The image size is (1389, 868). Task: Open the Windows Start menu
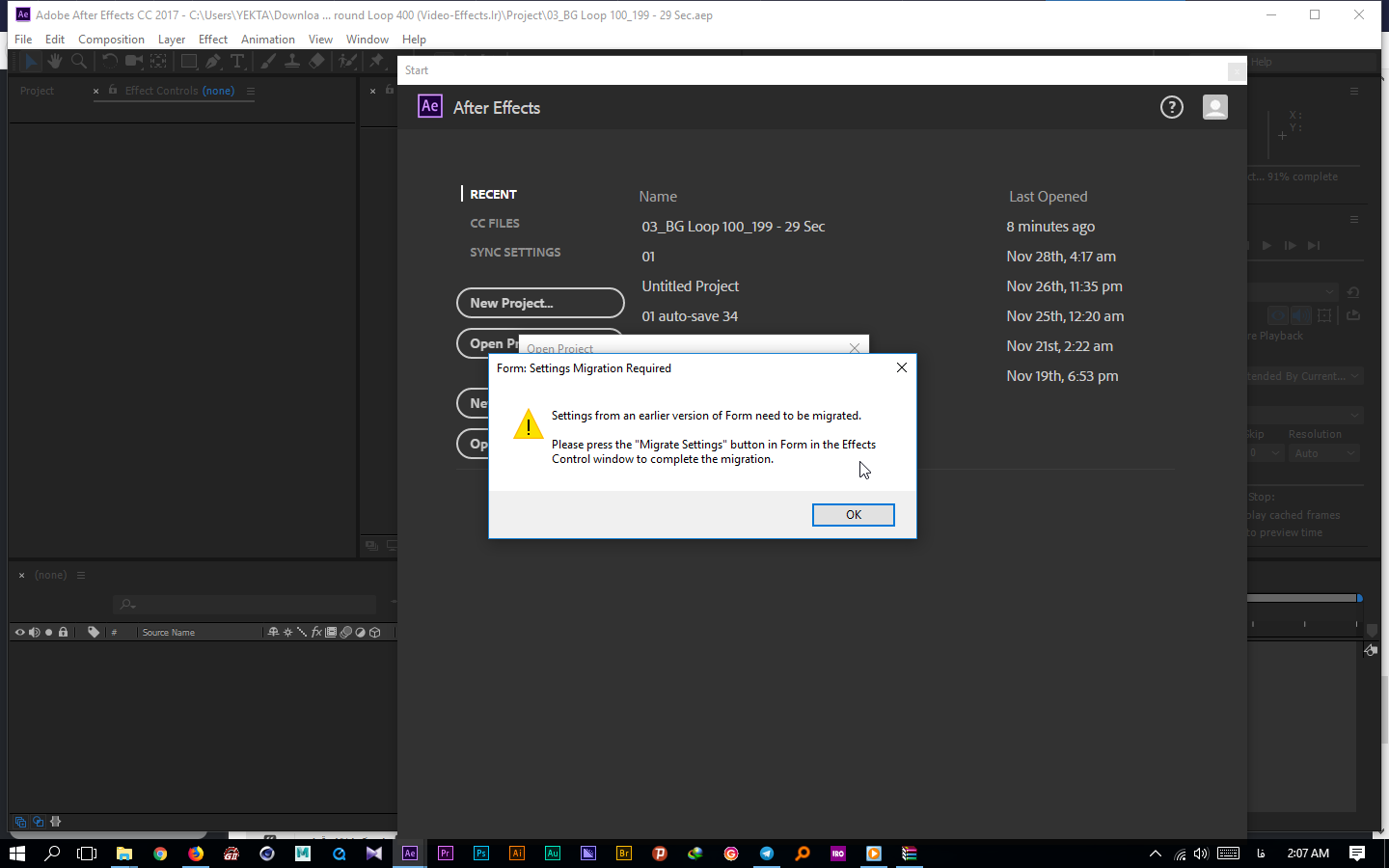pyautogui.click(x=17, y=854)
